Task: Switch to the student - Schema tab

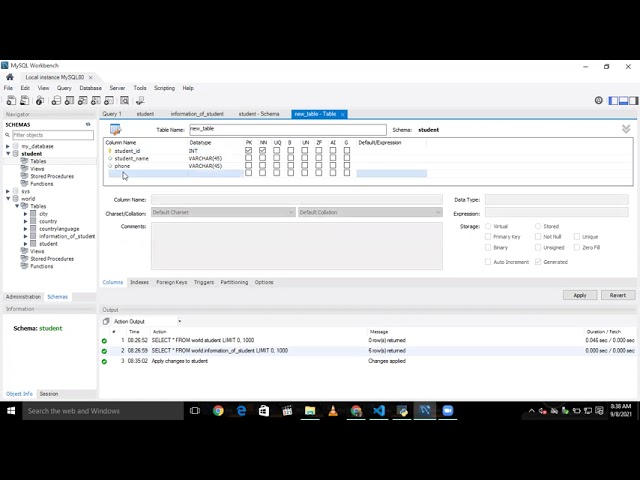Action: (259, 114)
